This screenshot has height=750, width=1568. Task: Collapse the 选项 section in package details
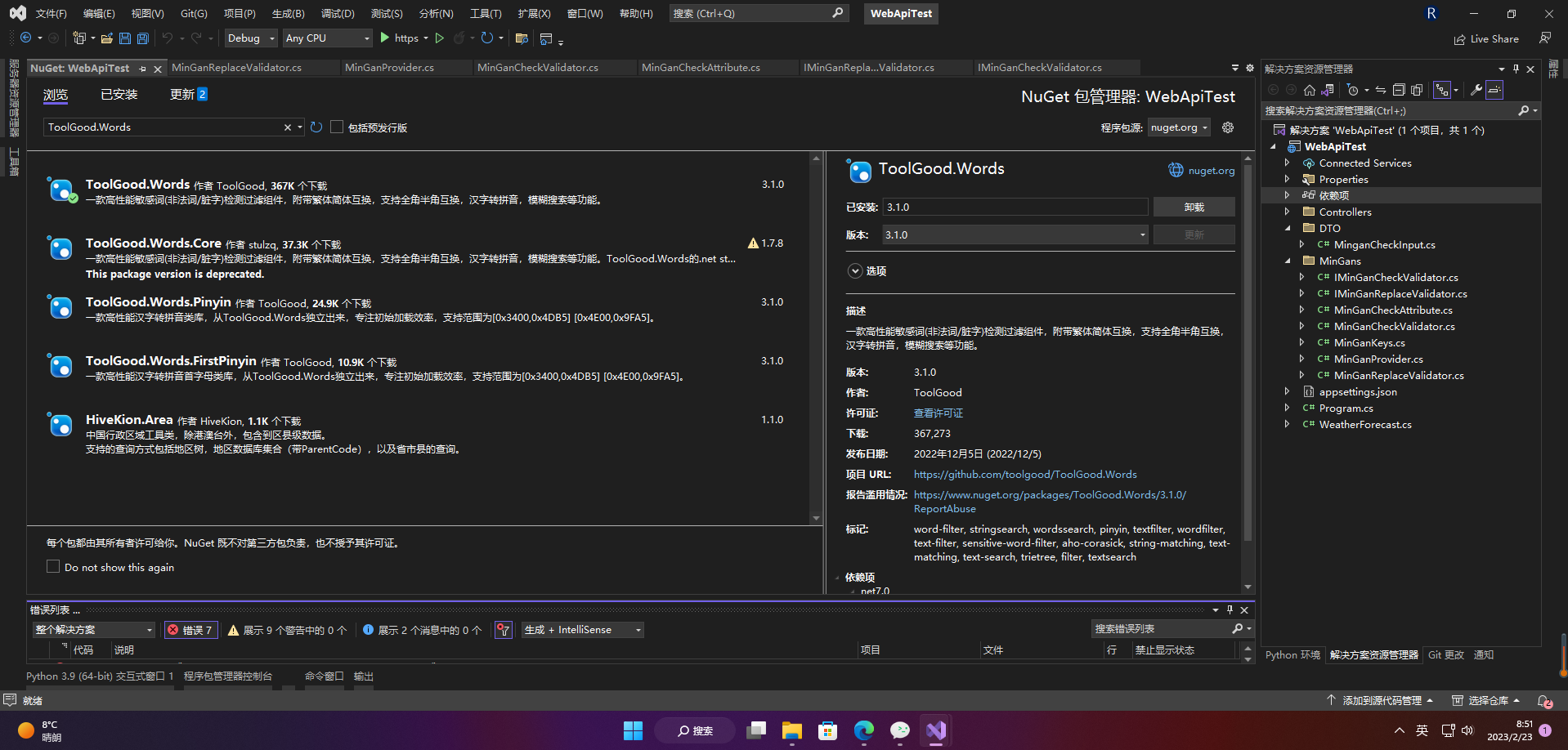855,270
